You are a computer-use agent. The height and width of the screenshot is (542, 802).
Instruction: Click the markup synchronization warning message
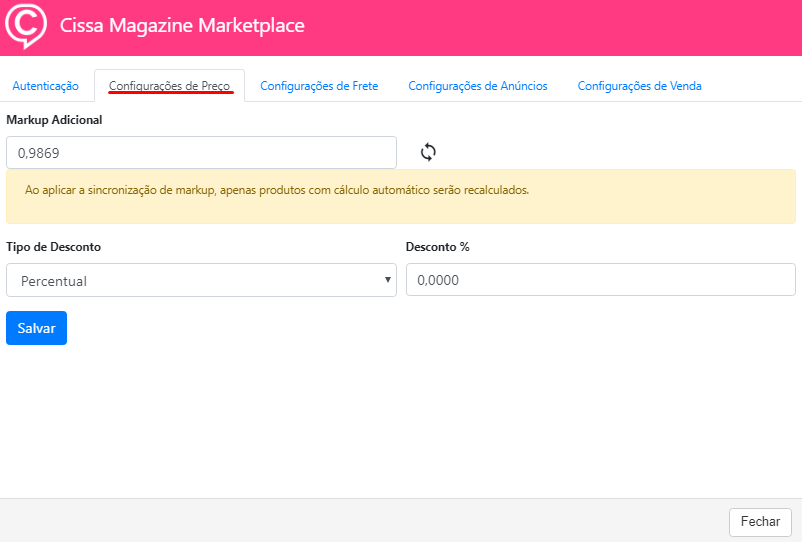[400, 196]
